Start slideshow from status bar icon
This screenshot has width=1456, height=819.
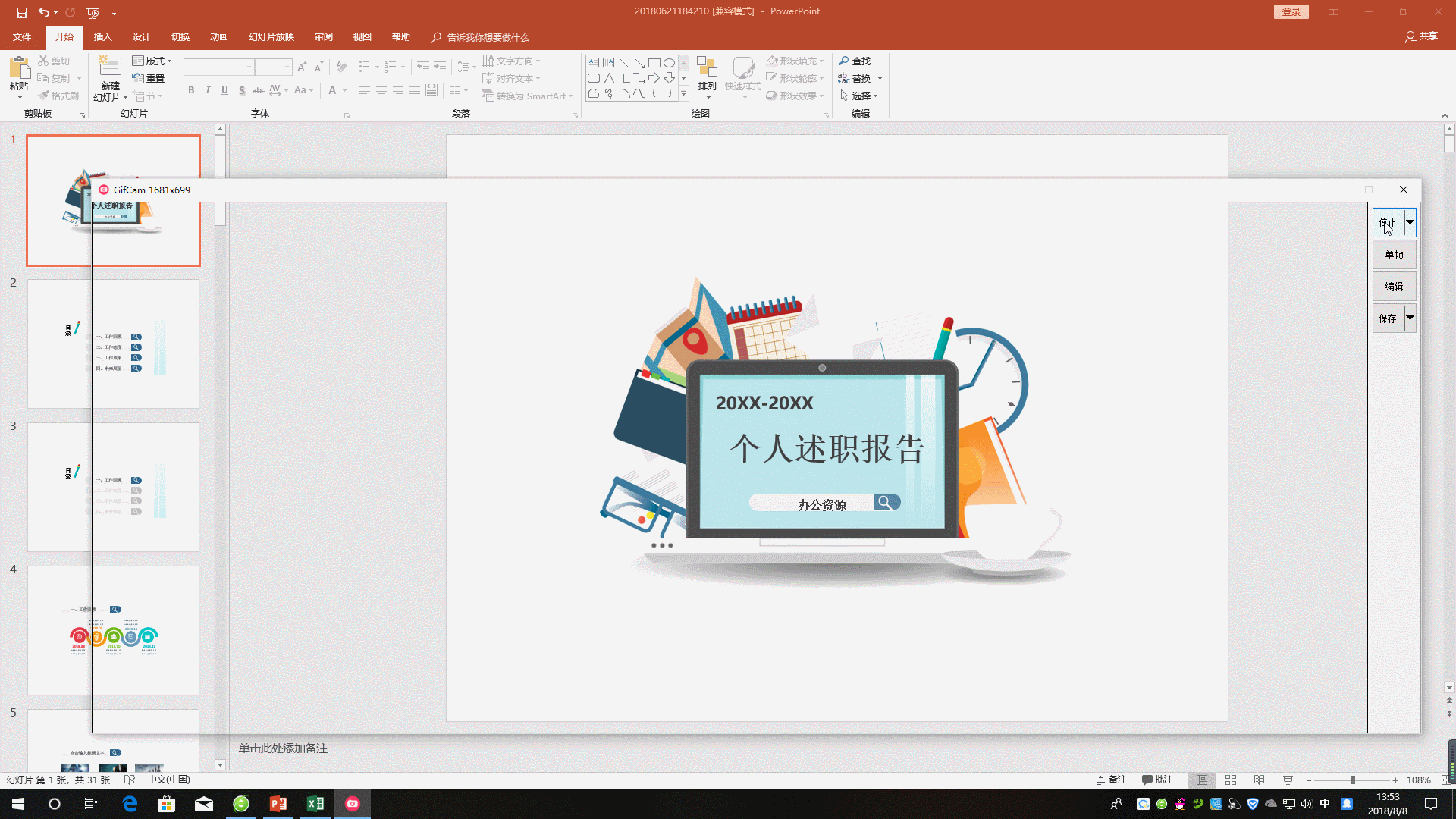click(1288, 780)
